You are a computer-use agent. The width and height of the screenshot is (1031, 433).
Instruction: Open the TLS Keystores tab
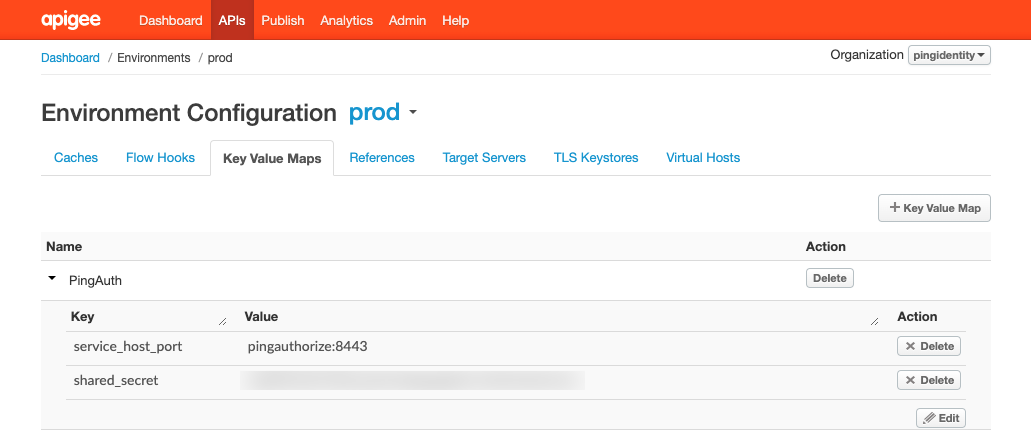coord(596,158)
